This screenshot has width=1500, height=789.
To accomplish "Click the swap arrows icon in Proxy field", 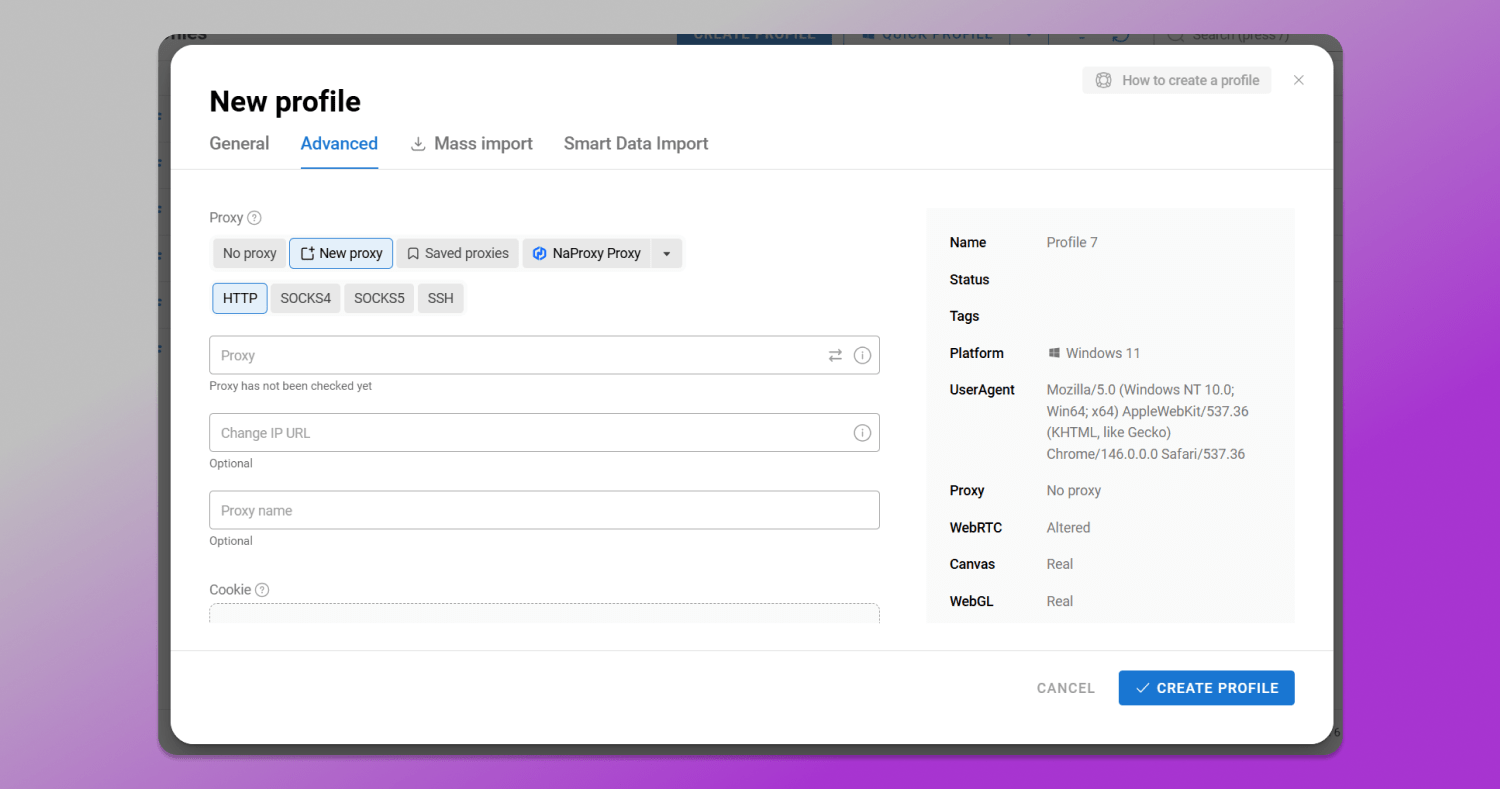I will click(x=835, y=355).
